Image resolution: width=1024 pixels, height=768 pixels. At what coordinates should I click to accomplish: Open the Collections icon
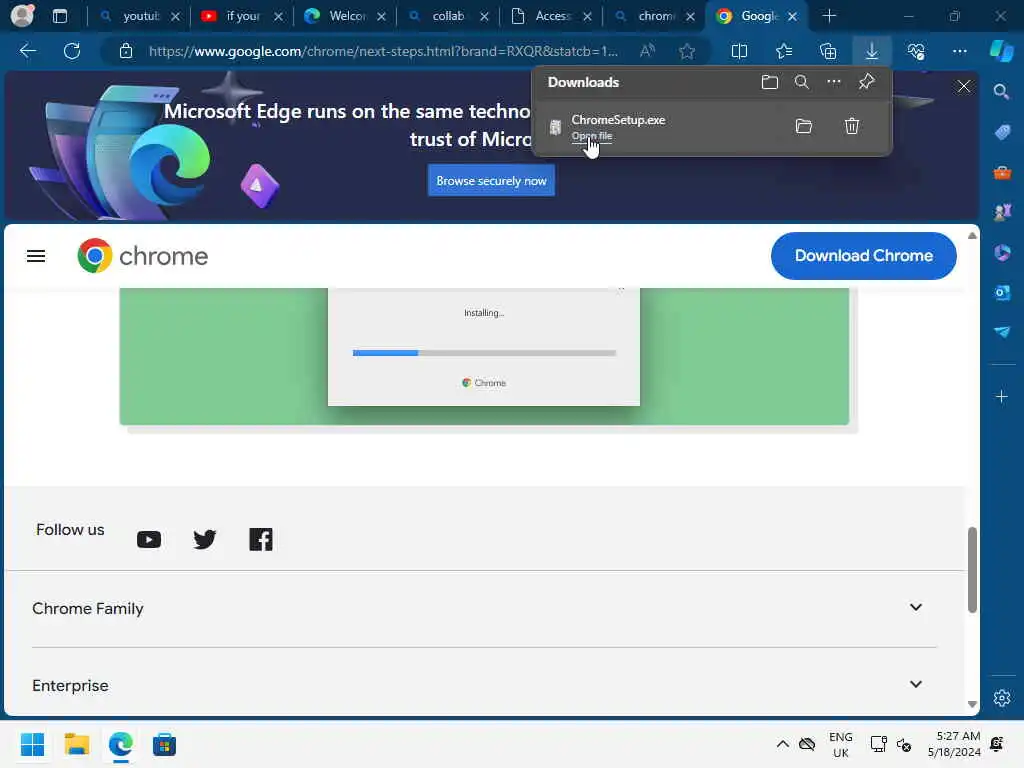pos(828,51)
